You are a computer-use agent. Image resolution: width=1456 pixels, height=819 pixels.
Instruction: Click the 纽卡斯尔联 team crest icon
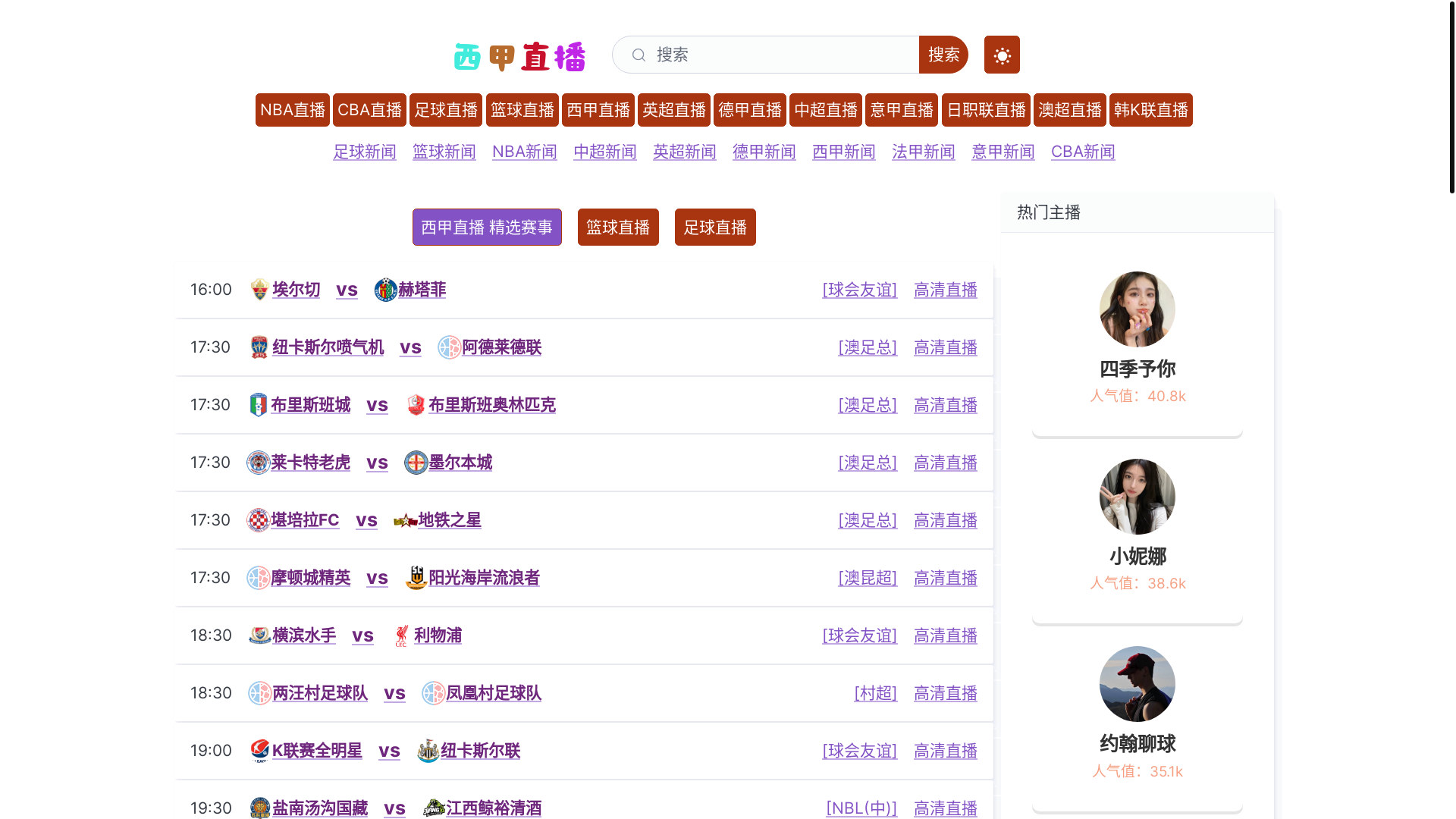coord(428,751)
